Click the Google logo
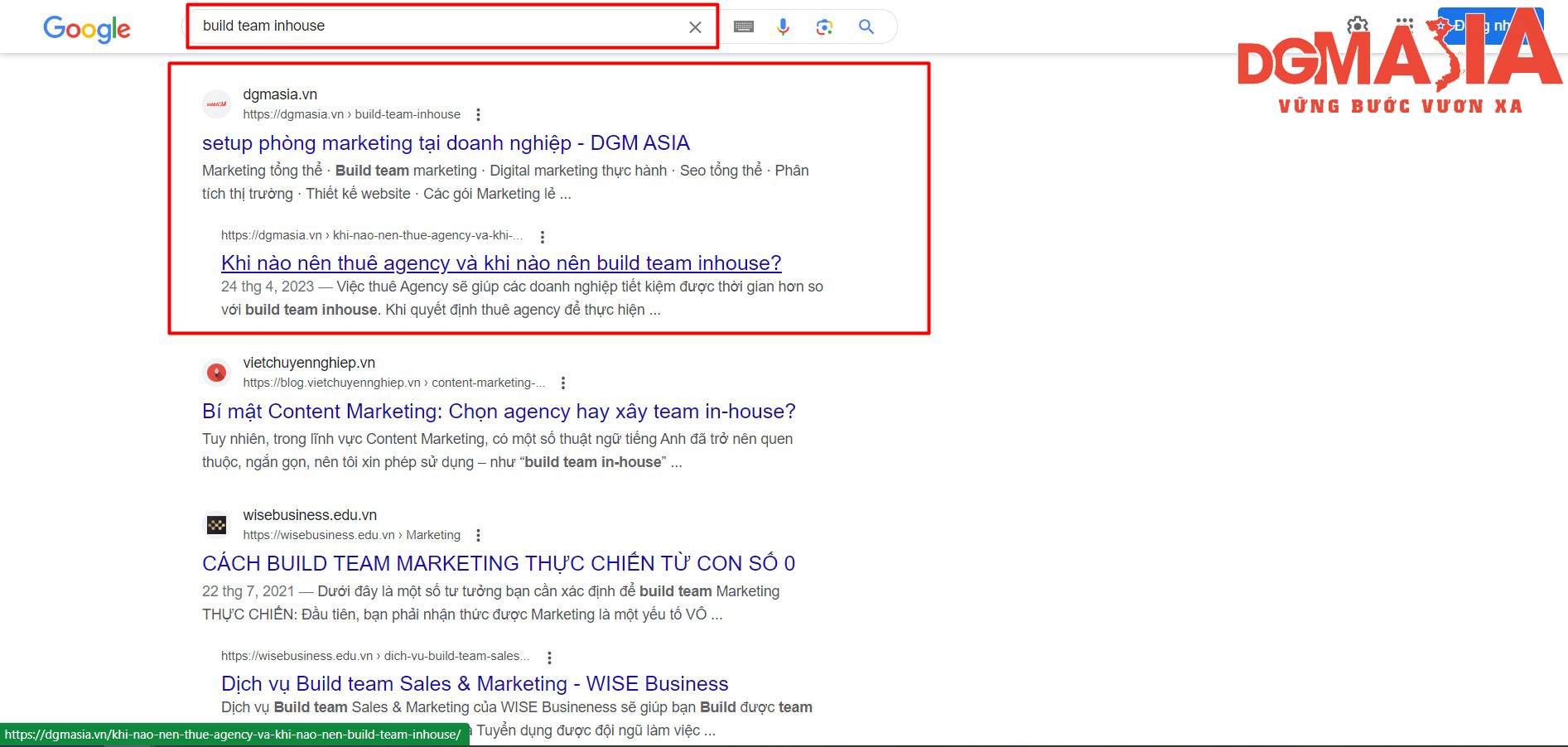The height and width of the screenshot is (747, 1568). (x=87, y=29)
